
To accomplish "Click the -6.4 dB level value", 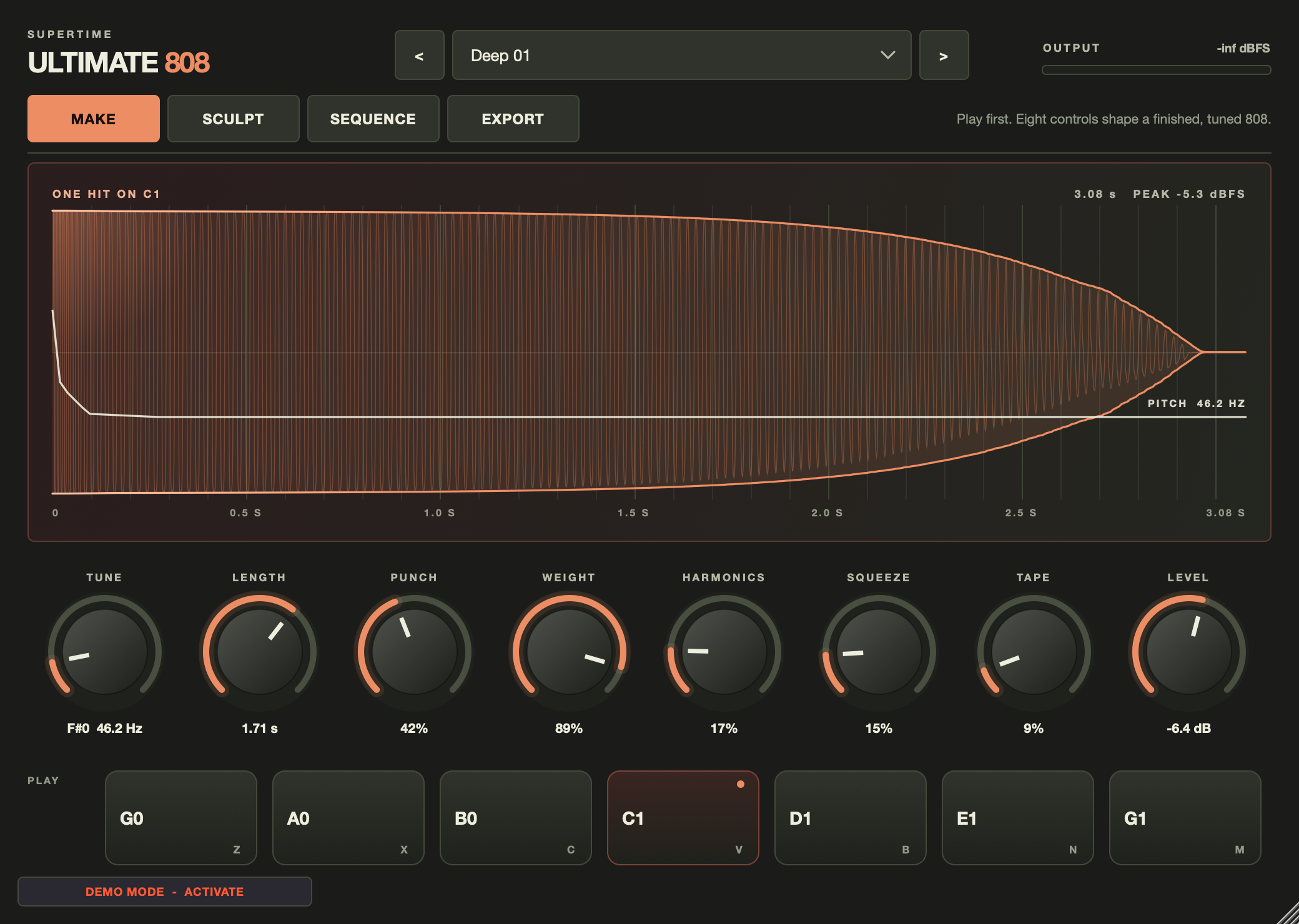I will pyautogui.click(x=1188, y=728).
